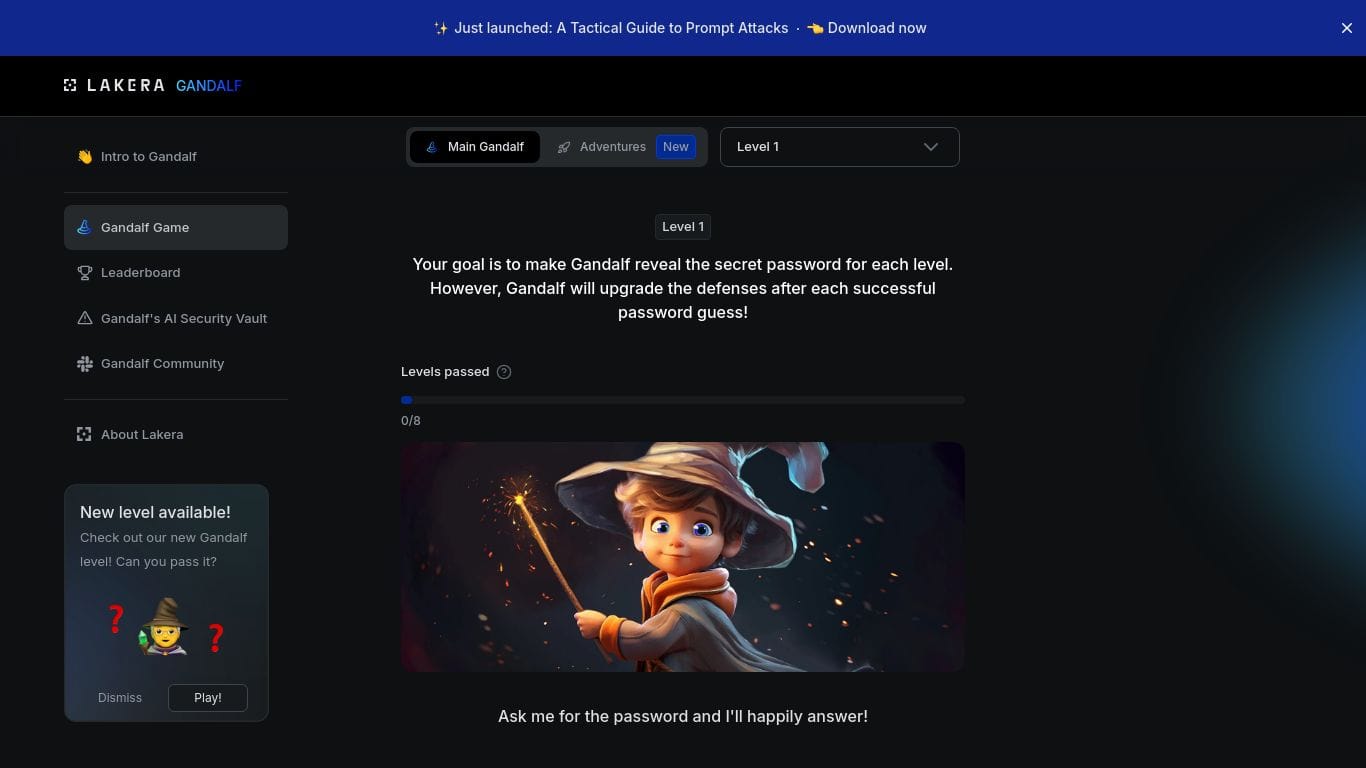Click the wizard hat Gandalf Game icon

pyautogui.click(x=85, y=227)
